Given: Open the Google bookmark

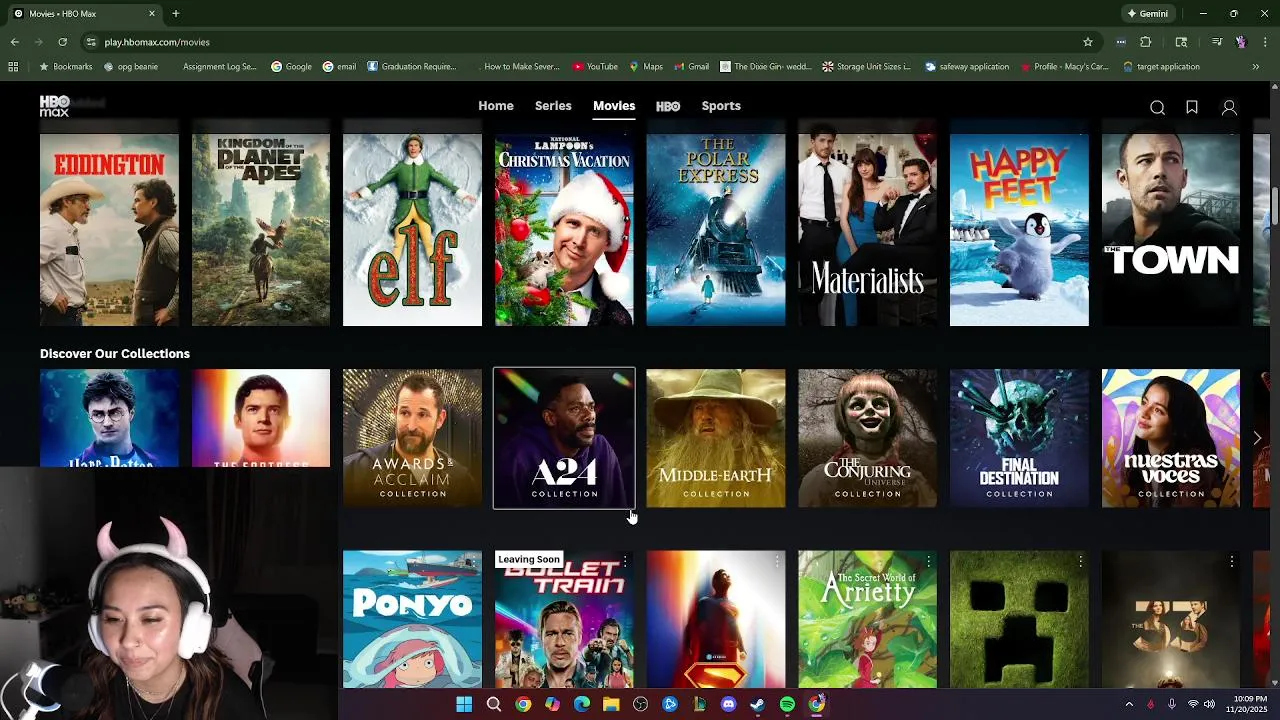Looking at the screenshot, I should (292, 67).
